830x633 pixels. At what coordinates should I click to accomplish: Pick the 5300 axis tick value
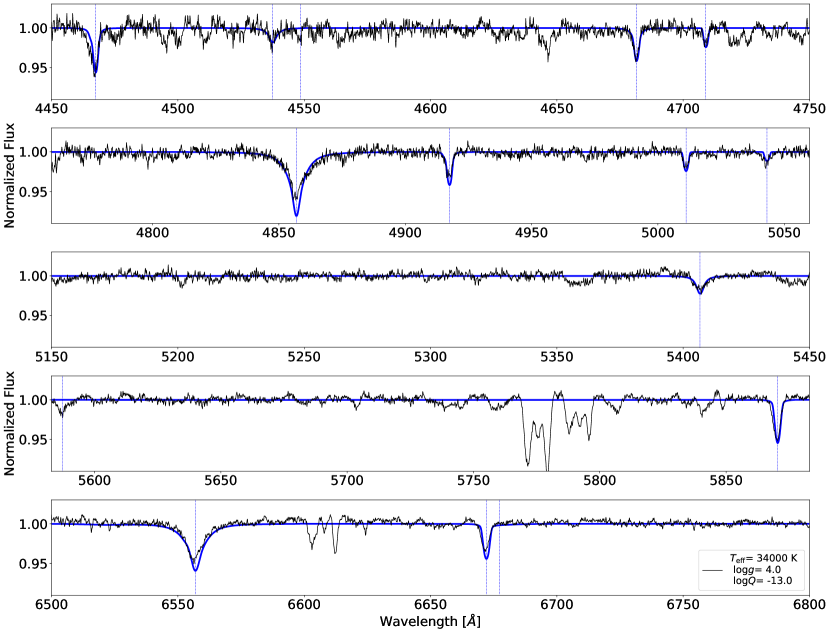pyautogui.click(x=430, y=357)
